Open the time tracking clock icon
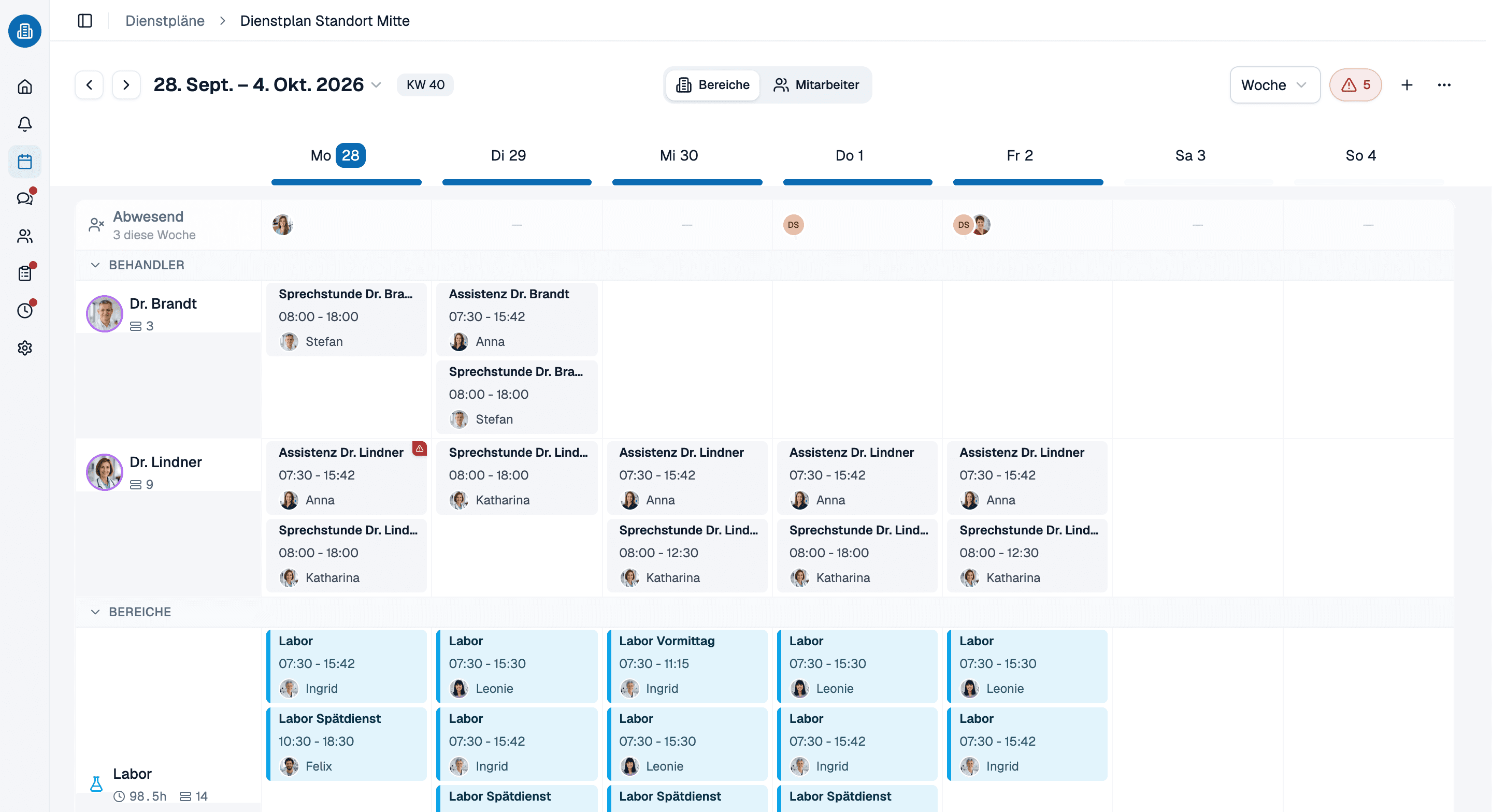 point(25,310)
